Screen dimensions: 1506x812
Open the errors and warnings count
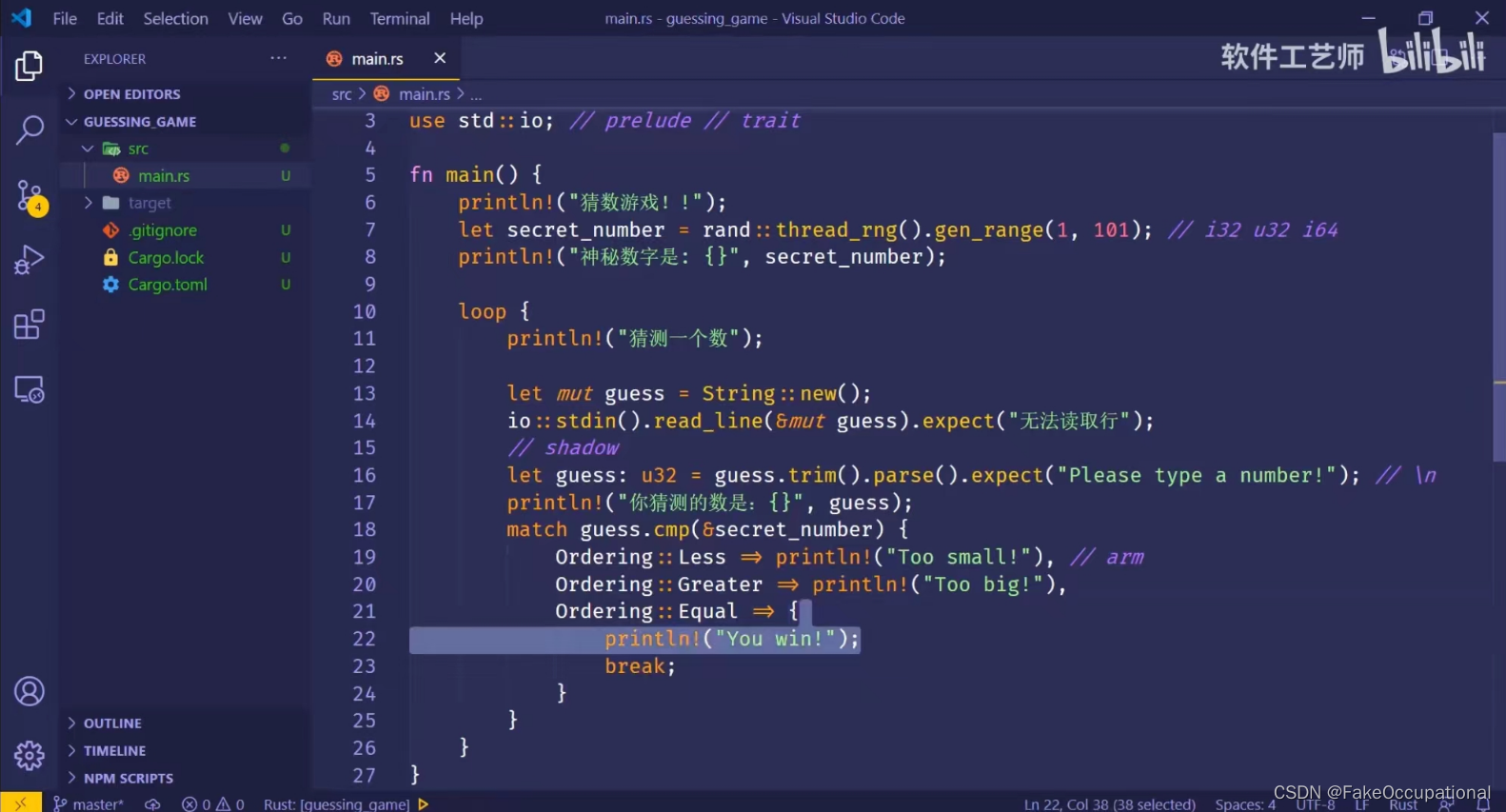tap(213, 804)
